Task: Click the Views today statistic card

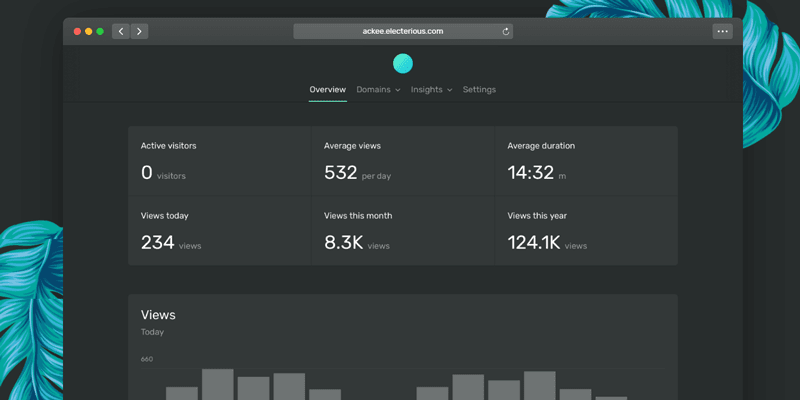Action: click(219, 231)
